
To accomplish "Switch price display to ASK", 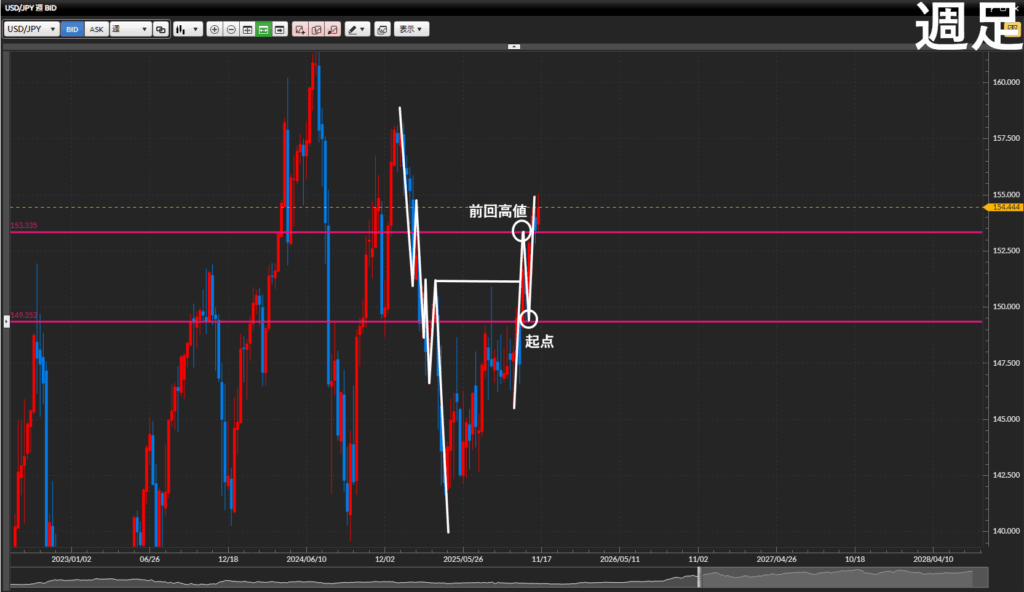I will pos(96,30).
